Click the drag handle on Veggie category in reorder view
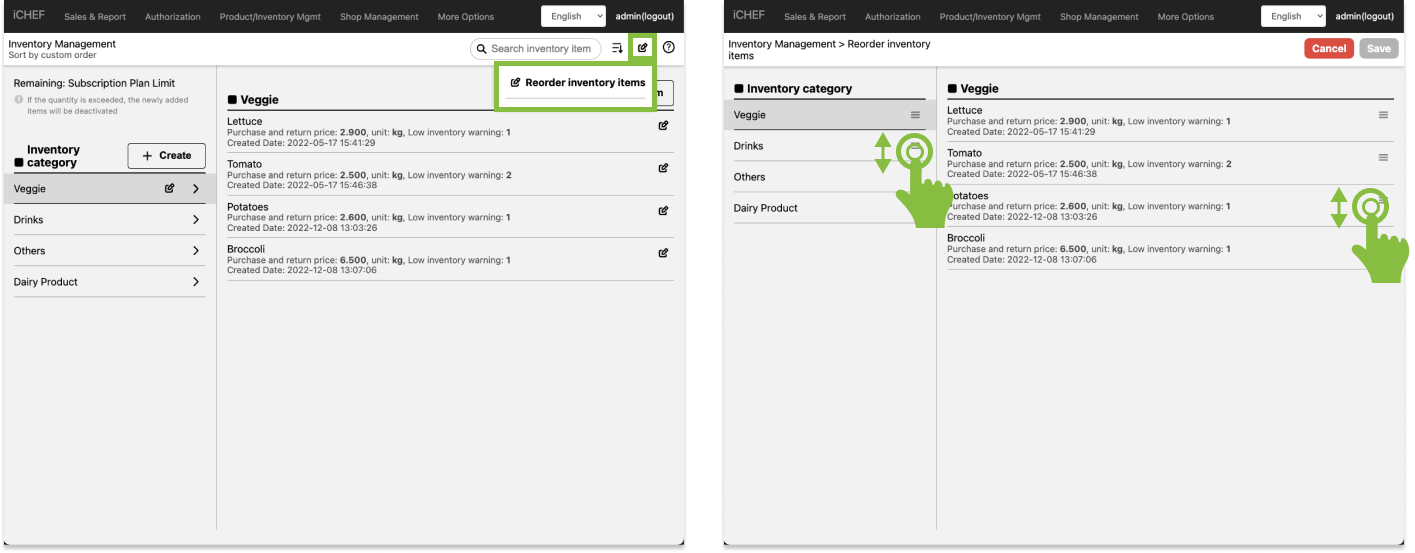Viewport: 1415px width, 553px height. tap(915, 115)
